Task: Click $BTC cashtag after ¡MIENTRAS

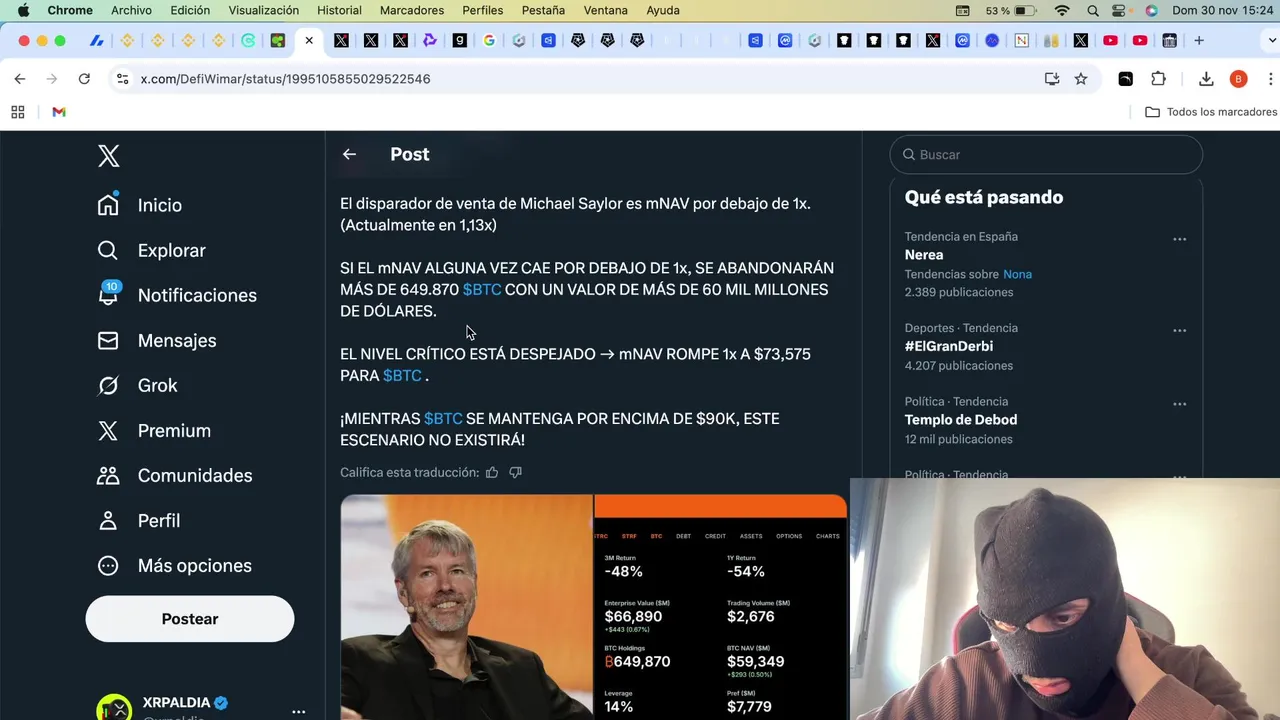Action: (443, 418)
